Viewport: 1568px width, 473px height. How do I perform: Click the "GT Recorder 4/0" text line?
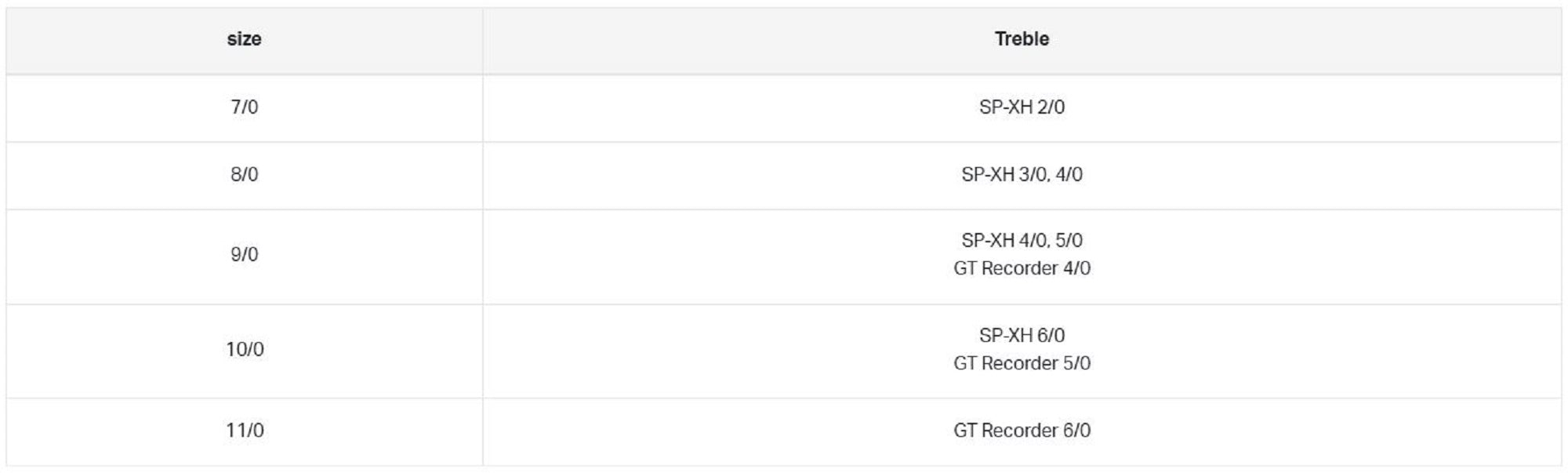click(1022, 269)
